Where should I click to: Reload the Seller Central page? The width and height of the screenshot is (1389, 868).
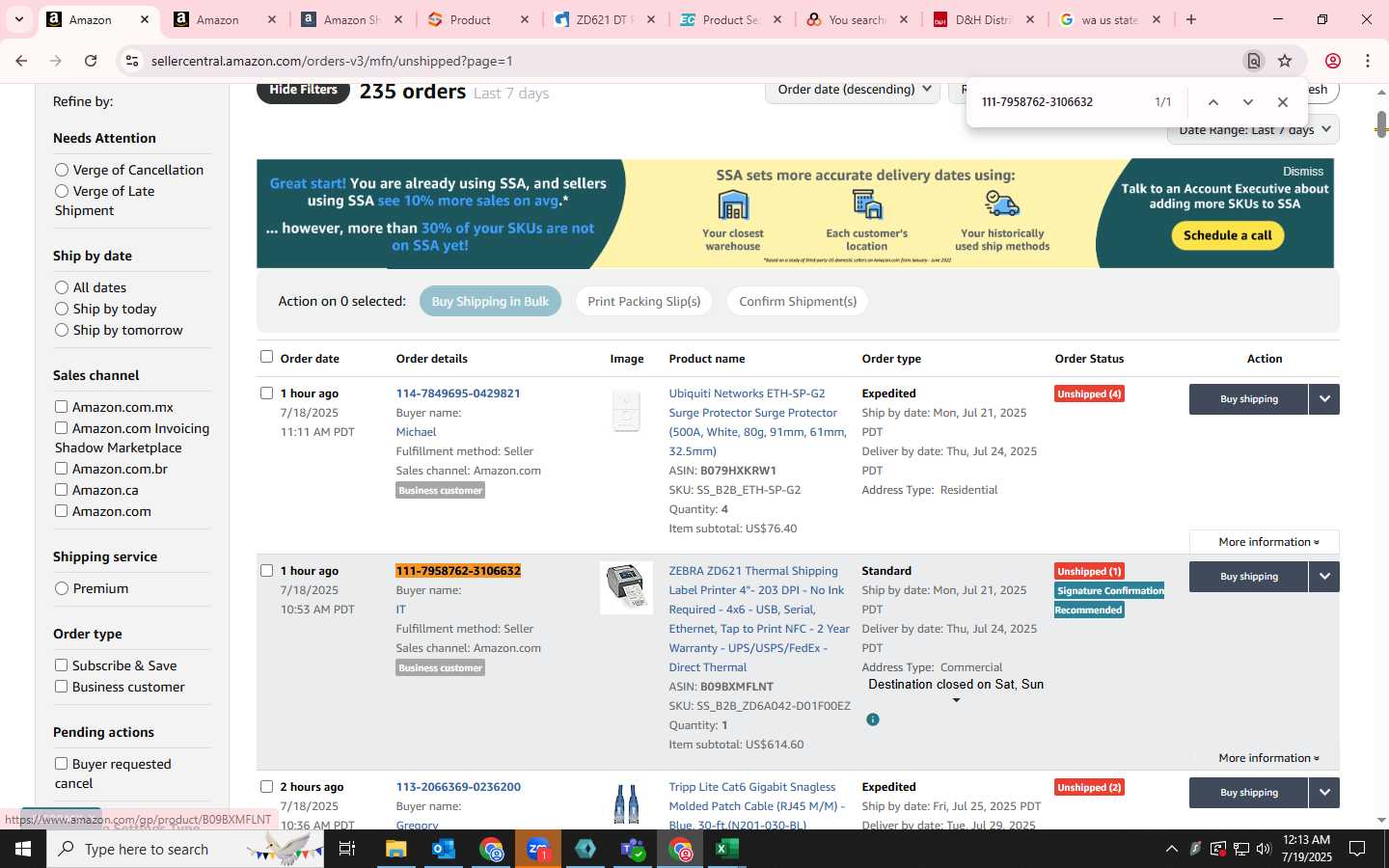[91, 61]
